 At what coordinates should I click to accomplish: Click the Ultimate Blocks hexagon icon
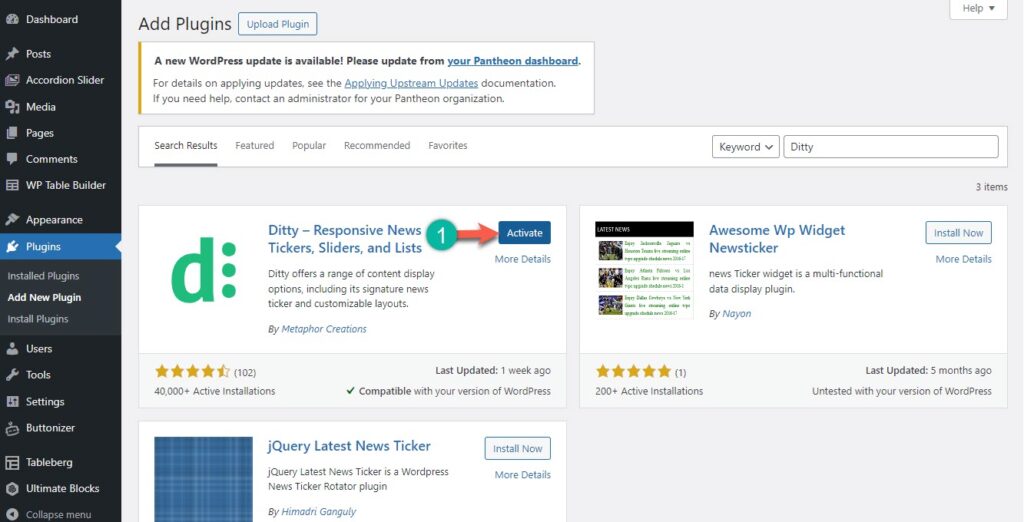[x=12, y=488]
